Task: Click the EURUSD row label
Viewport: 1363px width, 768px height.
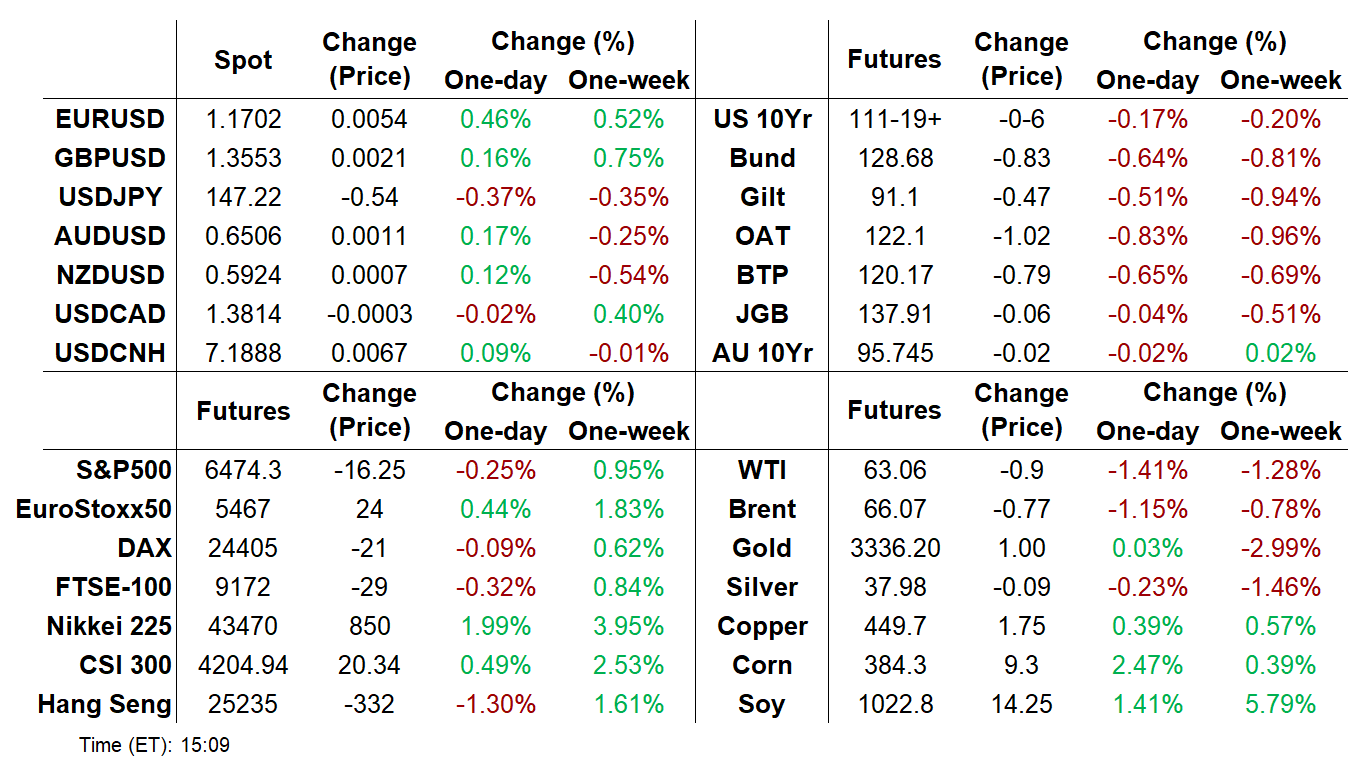Action: 110,120
